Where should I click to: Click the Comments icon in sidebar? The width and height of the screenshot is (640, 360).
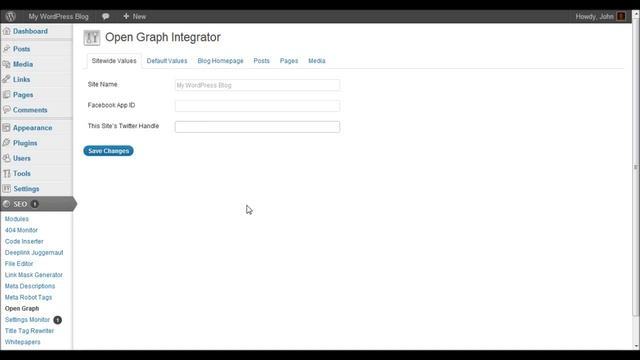point(7,110)
